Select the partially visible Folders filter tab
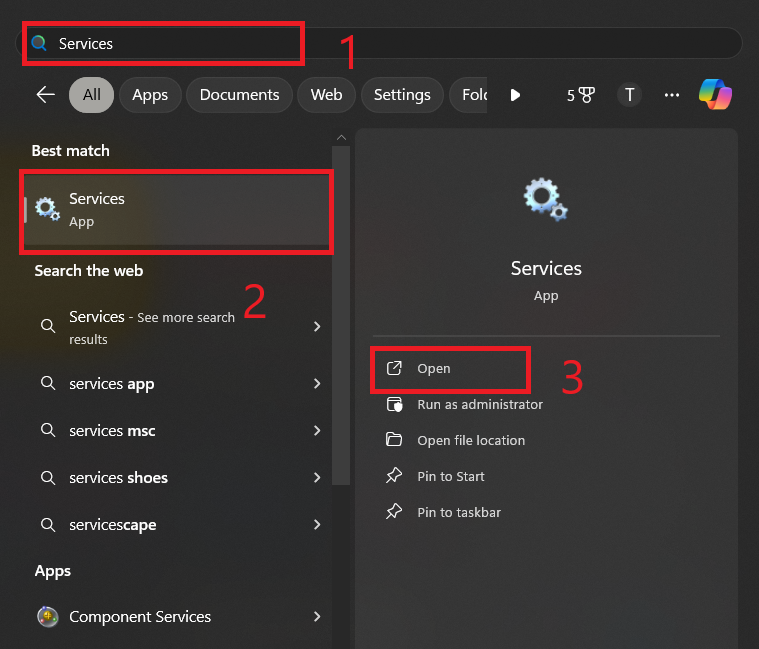Image resolution: width=759 pixels, height=649 pixels. tap(469, 95)
